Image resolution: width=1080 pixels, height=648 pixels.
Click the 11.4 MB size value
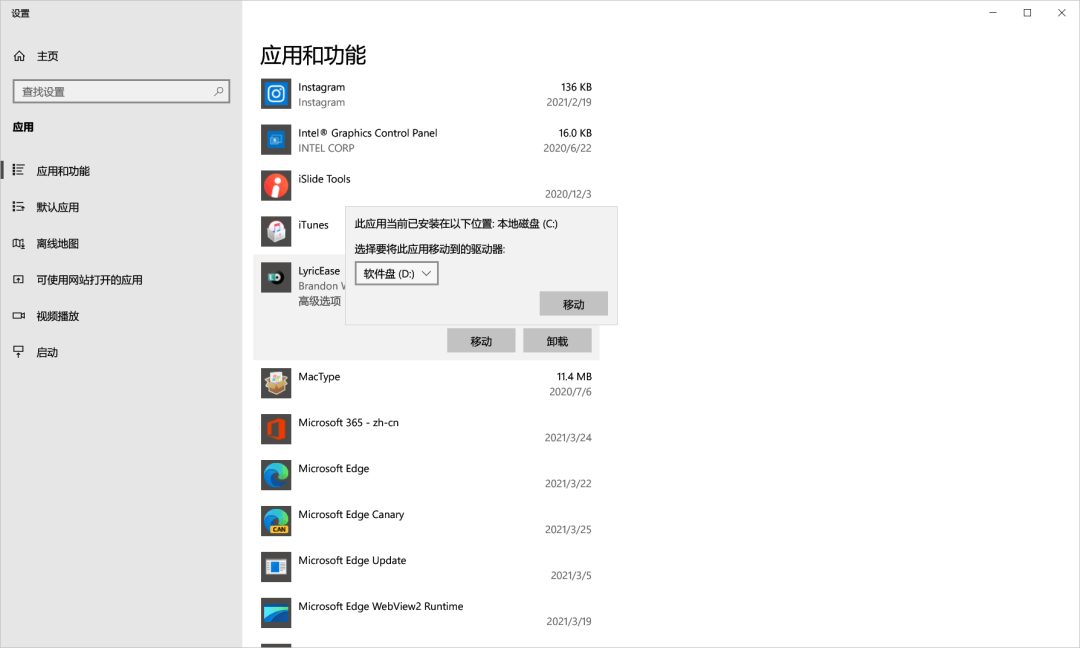574,376
